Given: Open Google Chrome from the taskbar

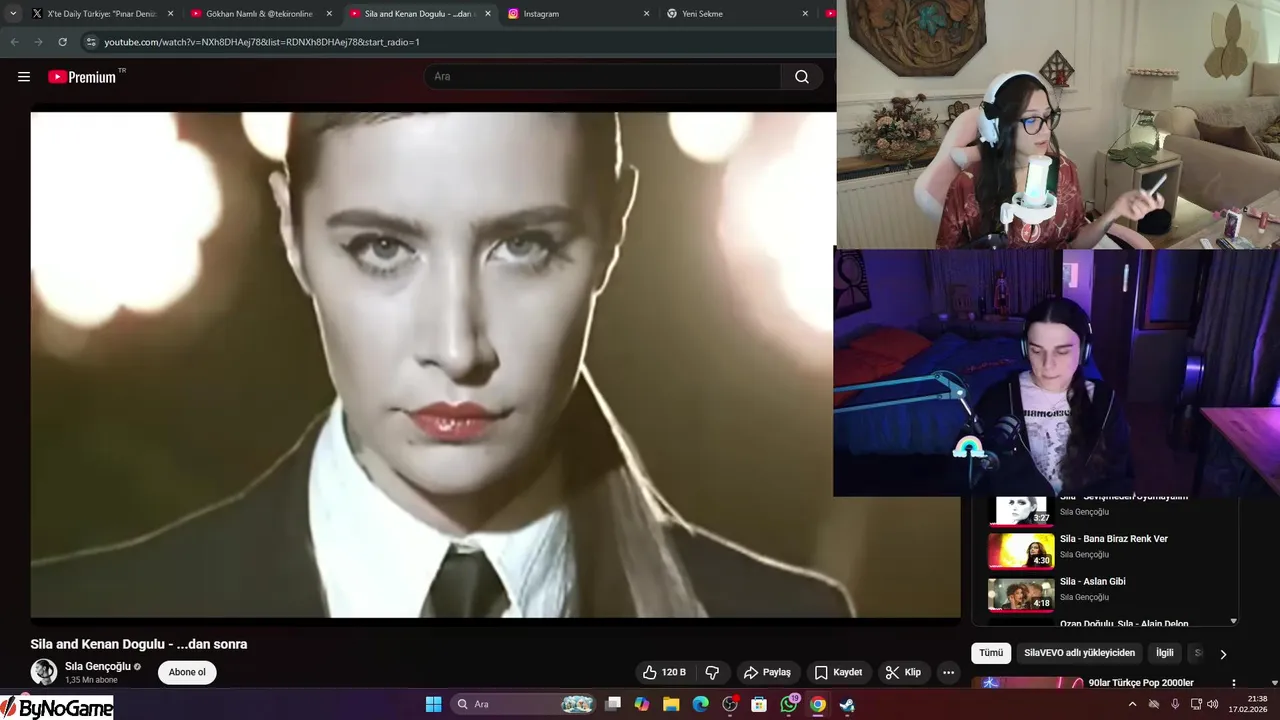Looking at the screenshot, I should point(818,704).
